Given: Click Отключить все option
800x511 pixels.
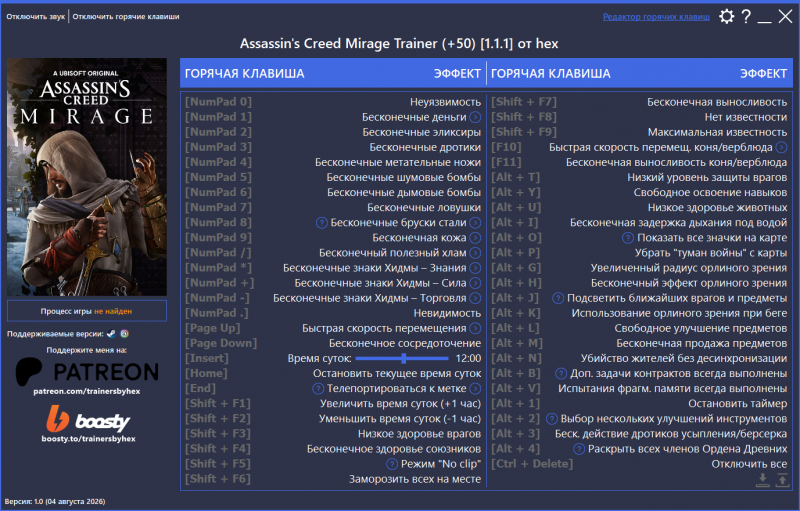Looking at the screenshot, I should click(749, 464).
